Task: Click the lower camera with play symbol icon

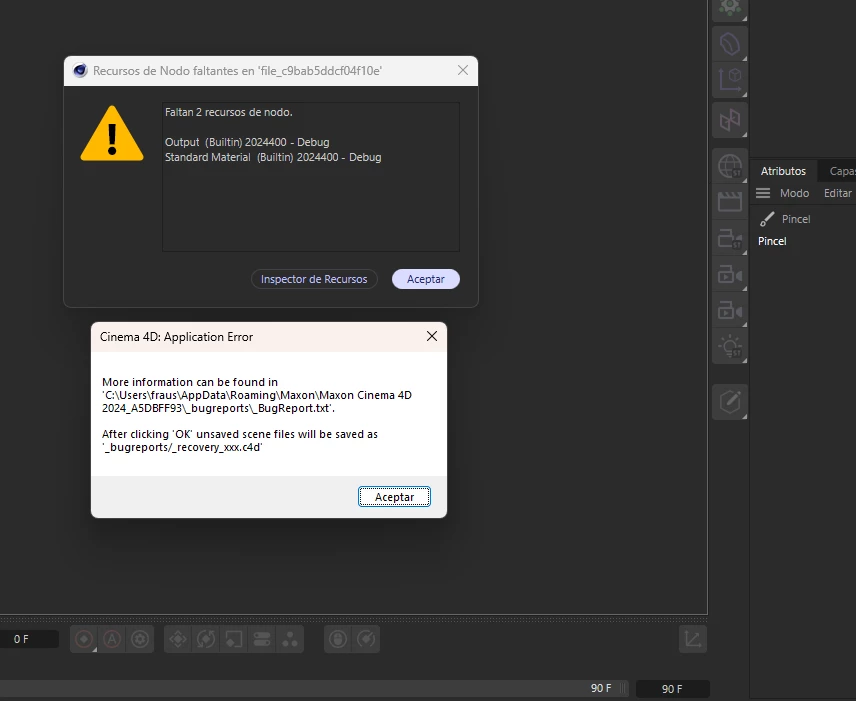Action: 730,311
